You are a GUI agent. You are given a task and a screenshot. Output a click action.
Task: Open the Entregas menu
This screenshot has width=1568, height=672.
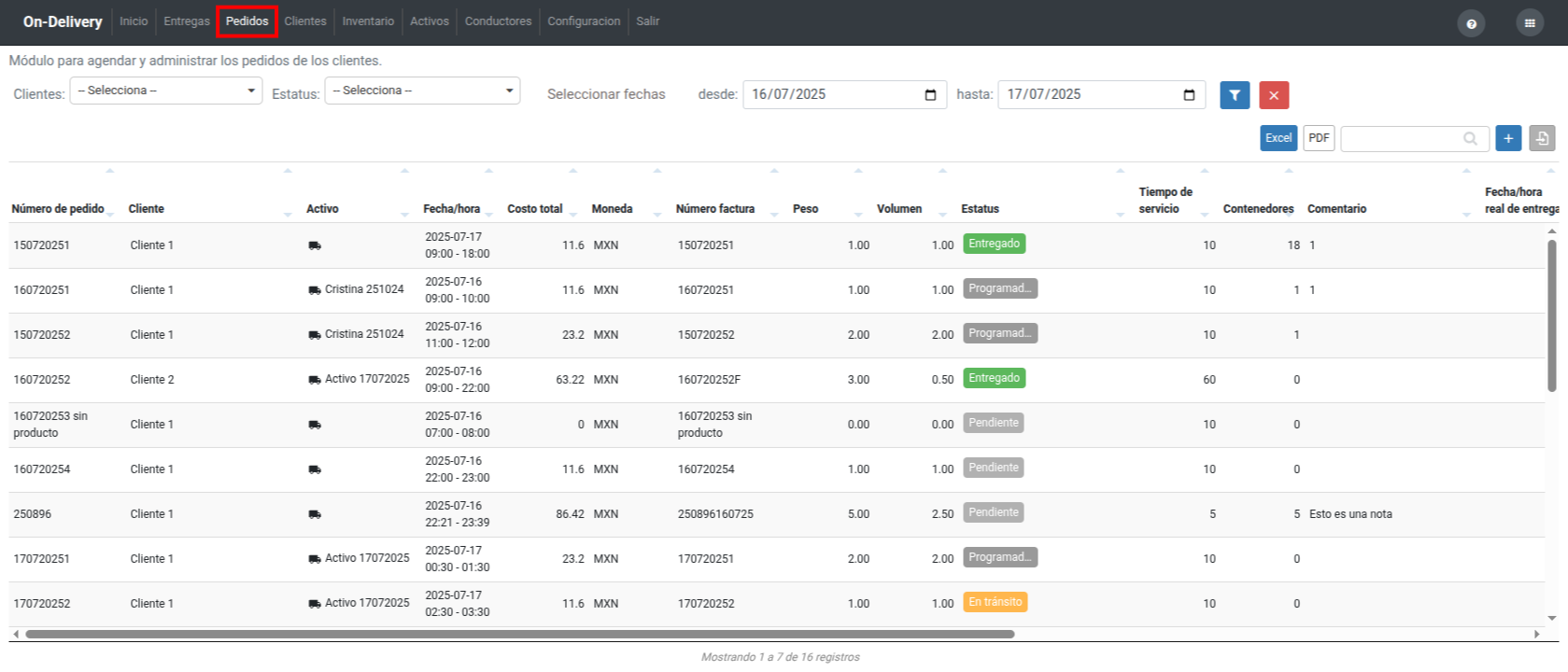(x=187, y=21)
